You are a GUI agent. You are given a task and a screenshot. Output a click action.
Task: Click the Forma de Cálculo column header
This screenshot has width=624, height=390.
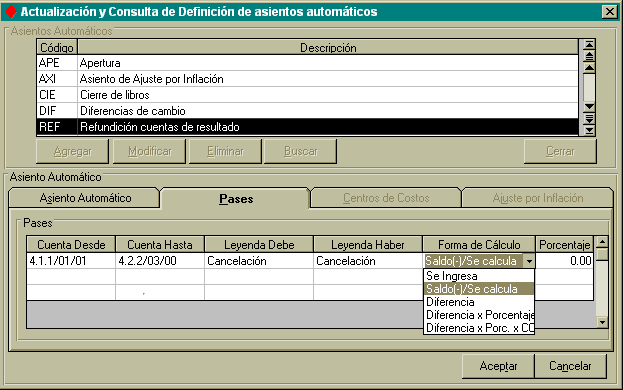tap(479, 244)
